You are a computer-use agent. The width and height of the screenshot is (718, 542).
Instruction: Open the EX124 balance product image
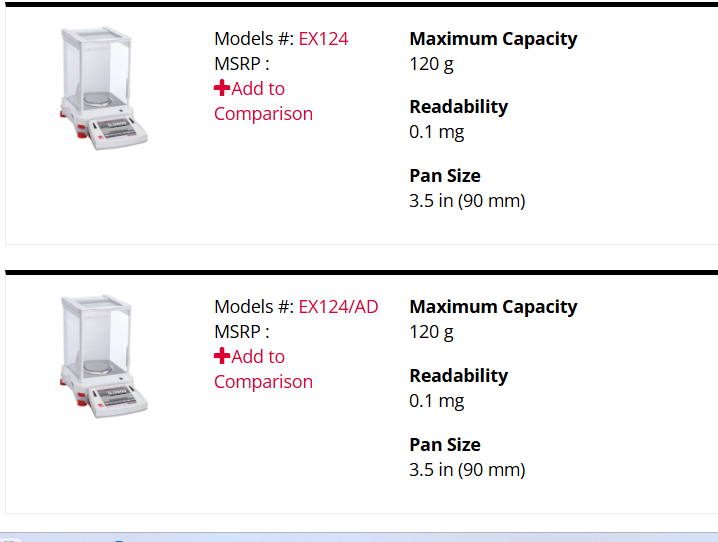click(103, 88)
